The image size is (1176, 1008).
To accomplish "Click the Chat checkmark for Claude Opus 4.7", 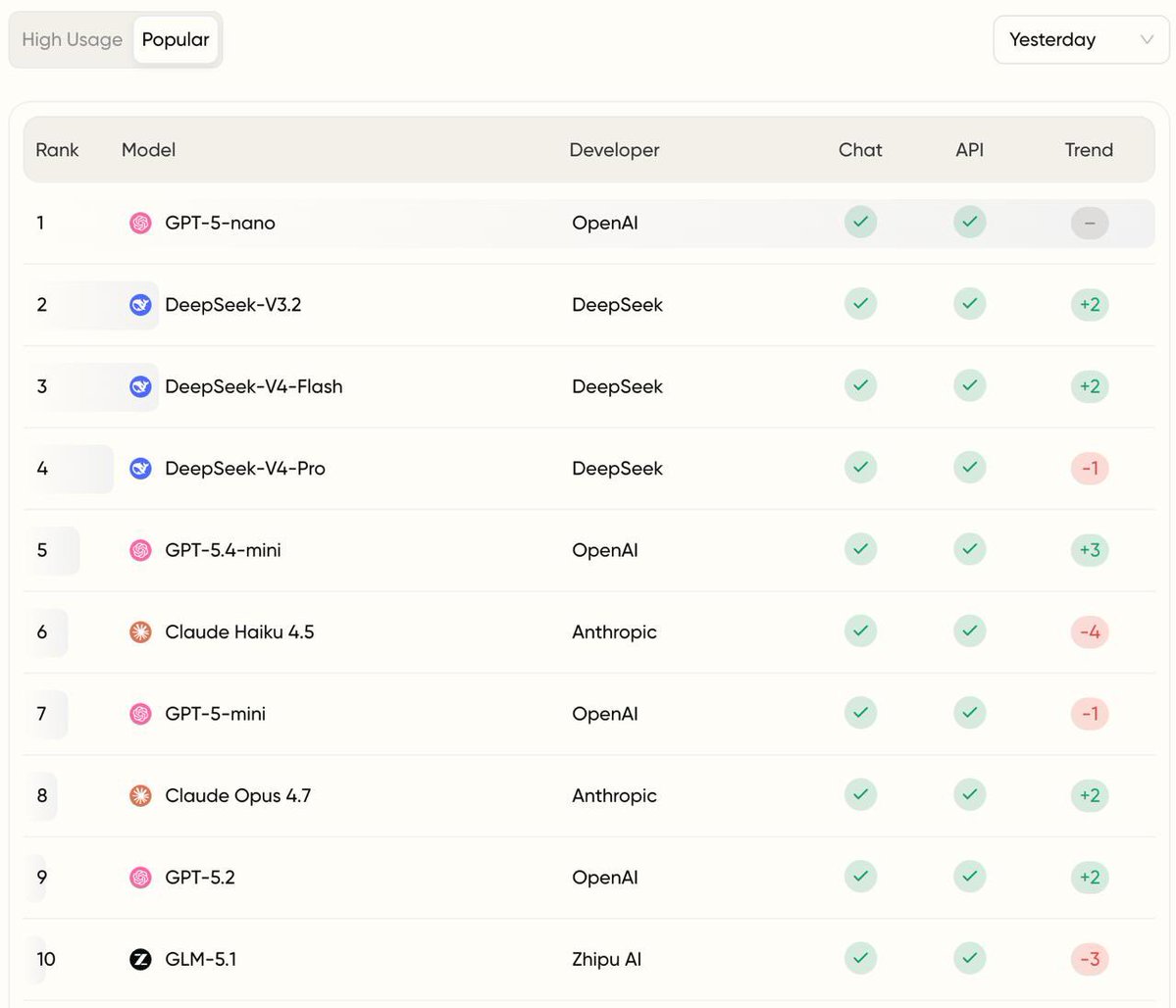I will [x=860, y=794].
